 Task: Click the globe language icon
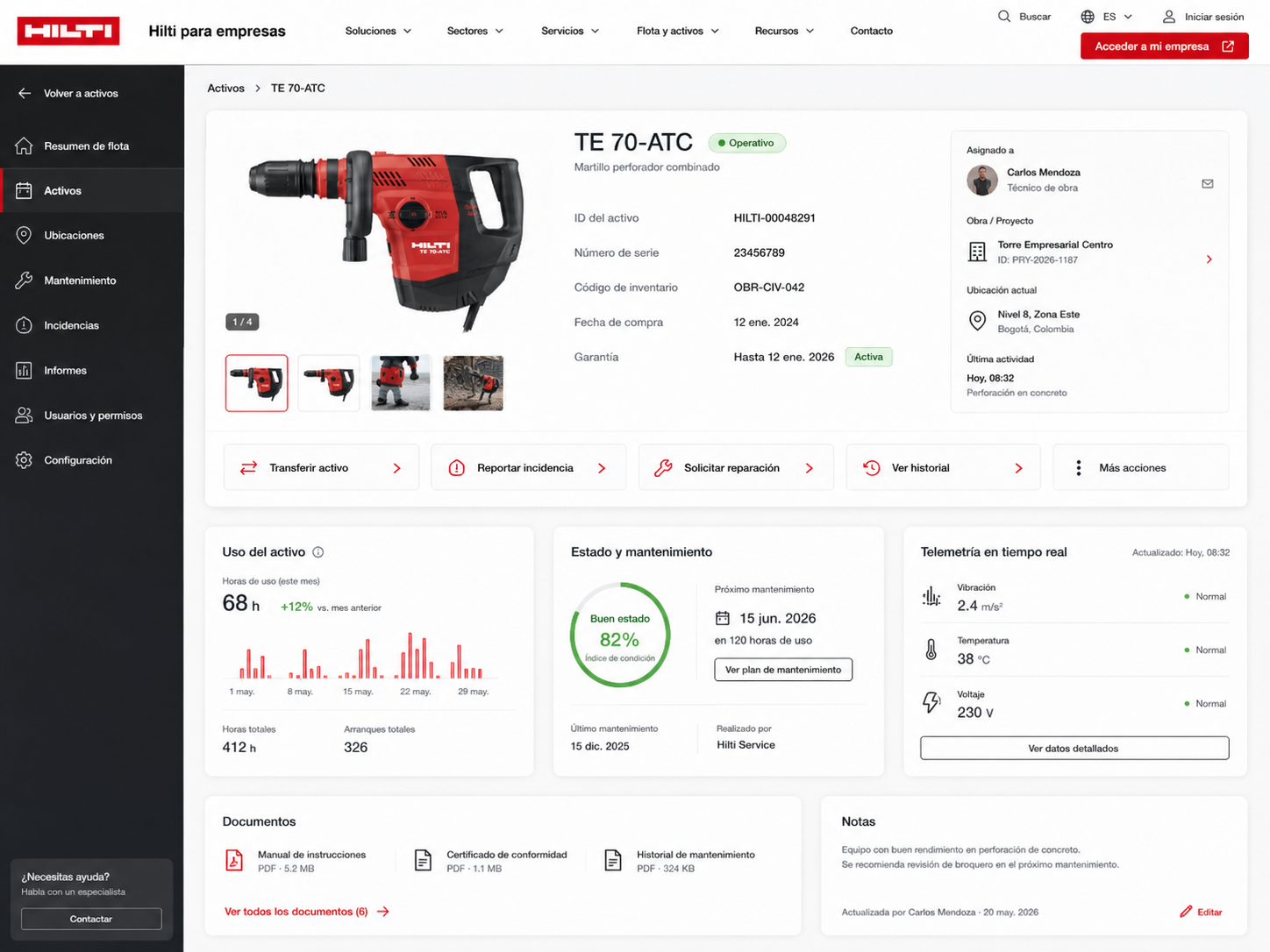click(1088, 17)
